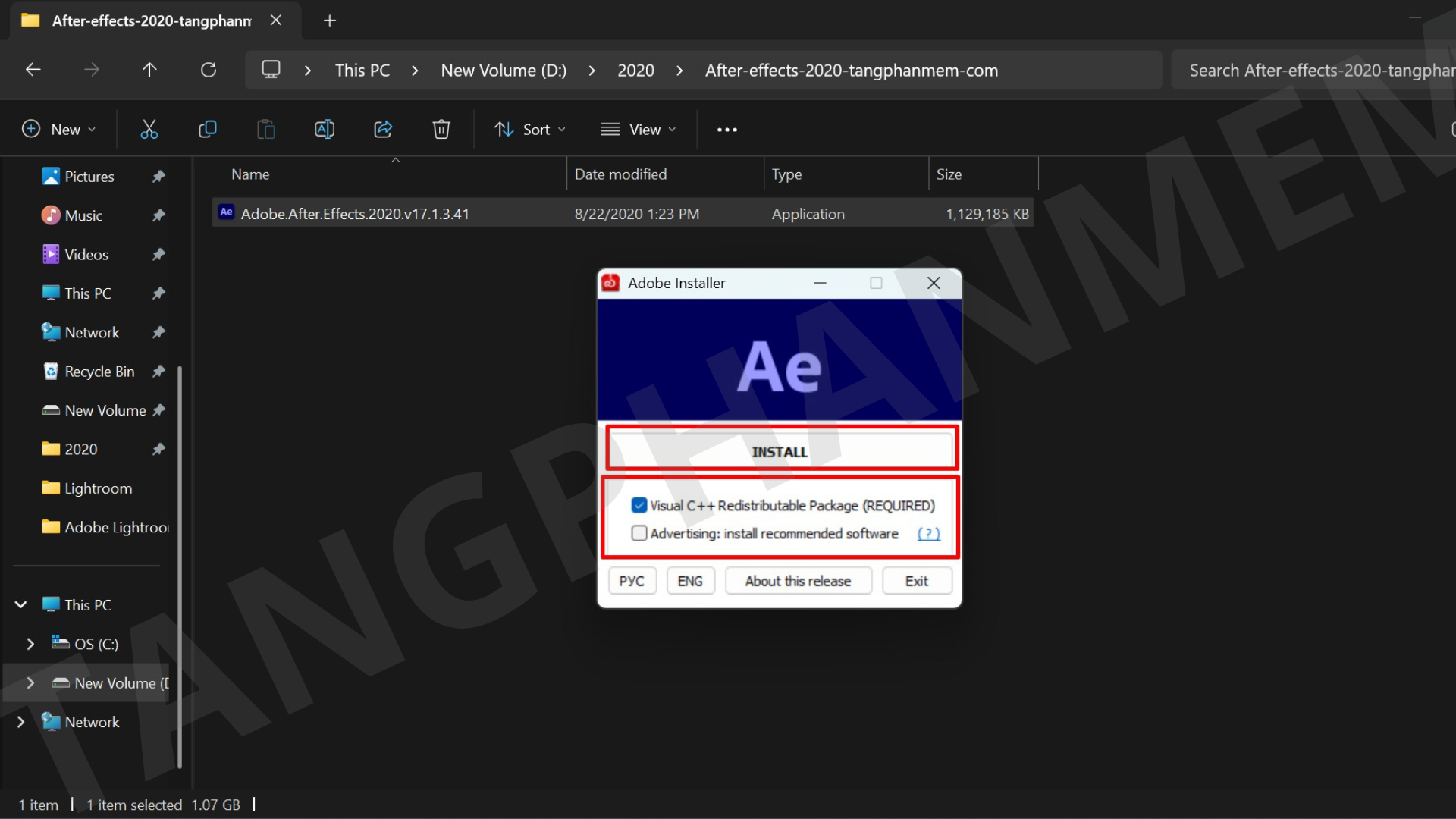This screenshot has height=819, width=1456.
Task: Open the New dropdown menu
Action: click(x=59, y=130)
